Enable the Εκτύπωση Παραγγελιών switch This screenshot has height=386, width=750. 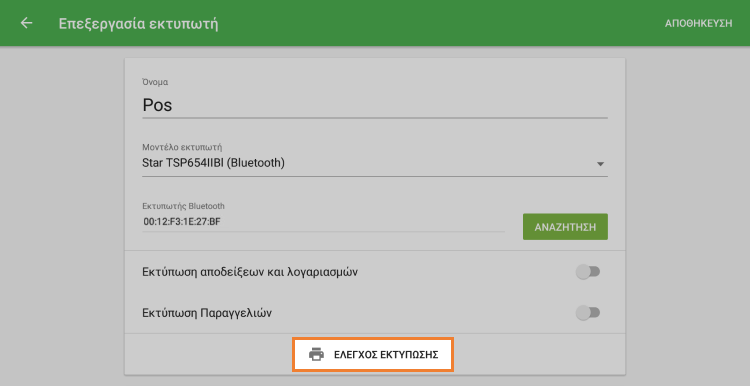pos(588,313)
